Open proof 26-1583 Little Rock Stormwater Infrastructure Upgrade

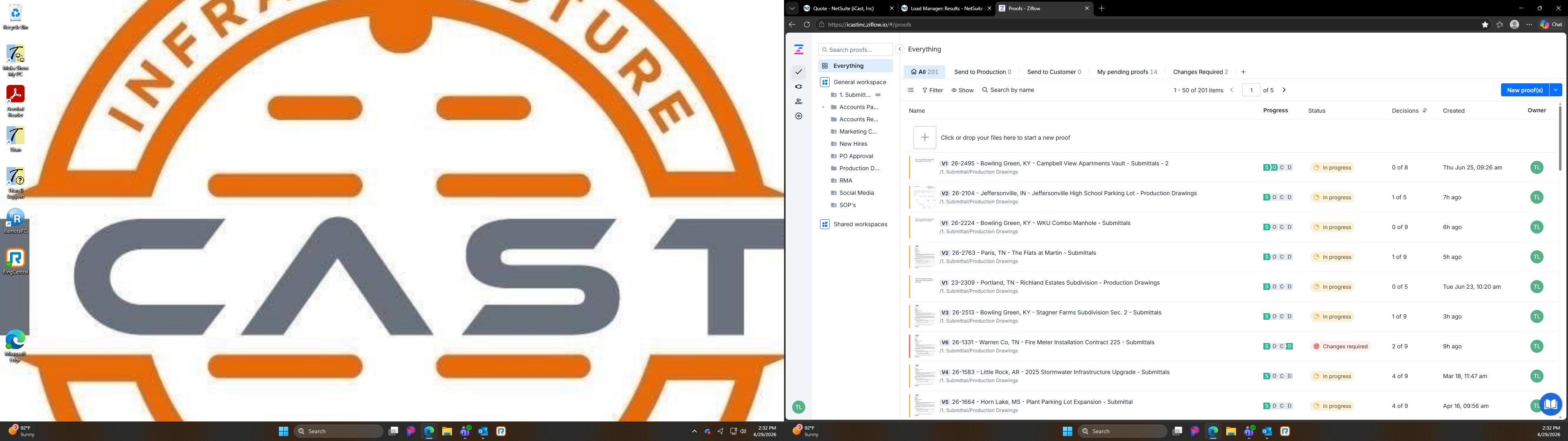1061,372
